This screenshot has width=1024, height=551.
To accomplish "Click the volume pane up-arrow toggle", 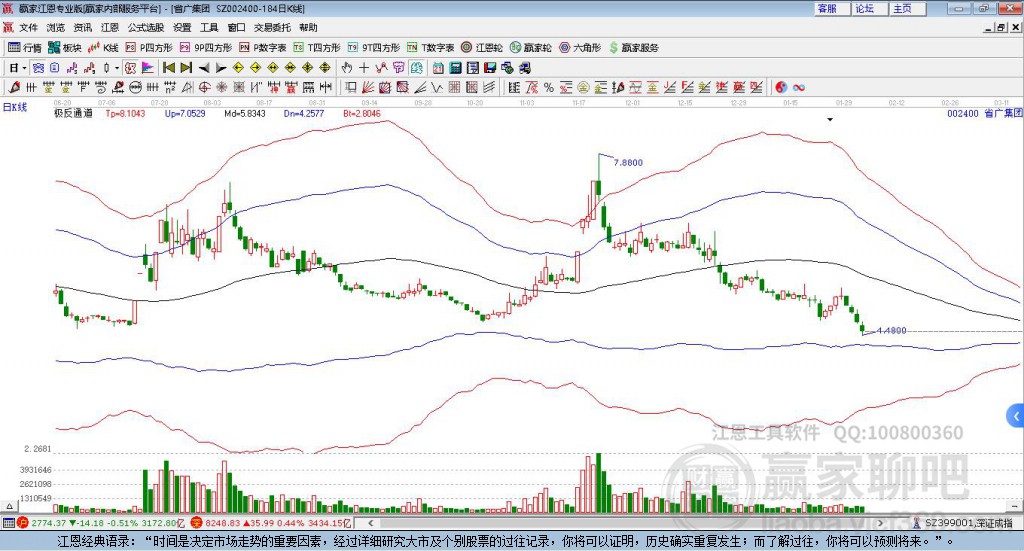I will [9, 506].
